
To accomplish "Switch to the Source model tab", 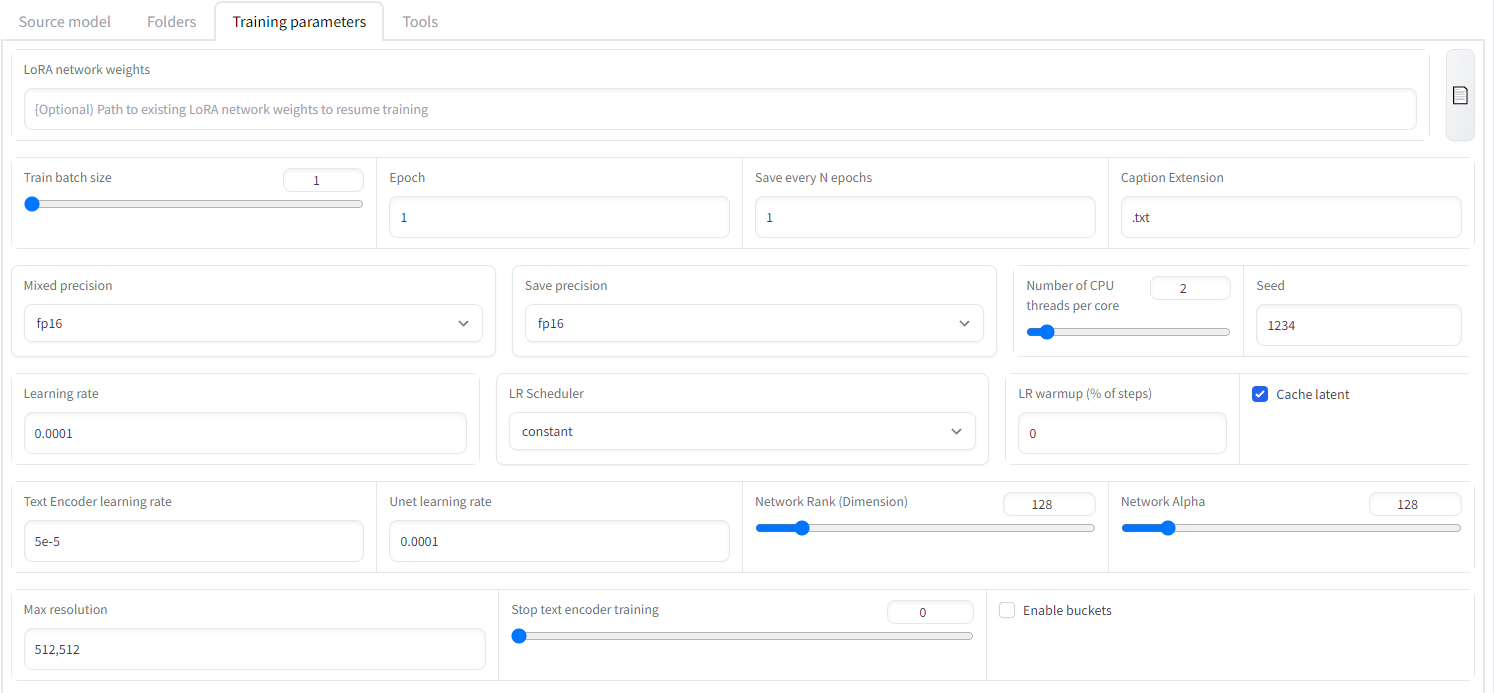I will click(x=64, y=21).
